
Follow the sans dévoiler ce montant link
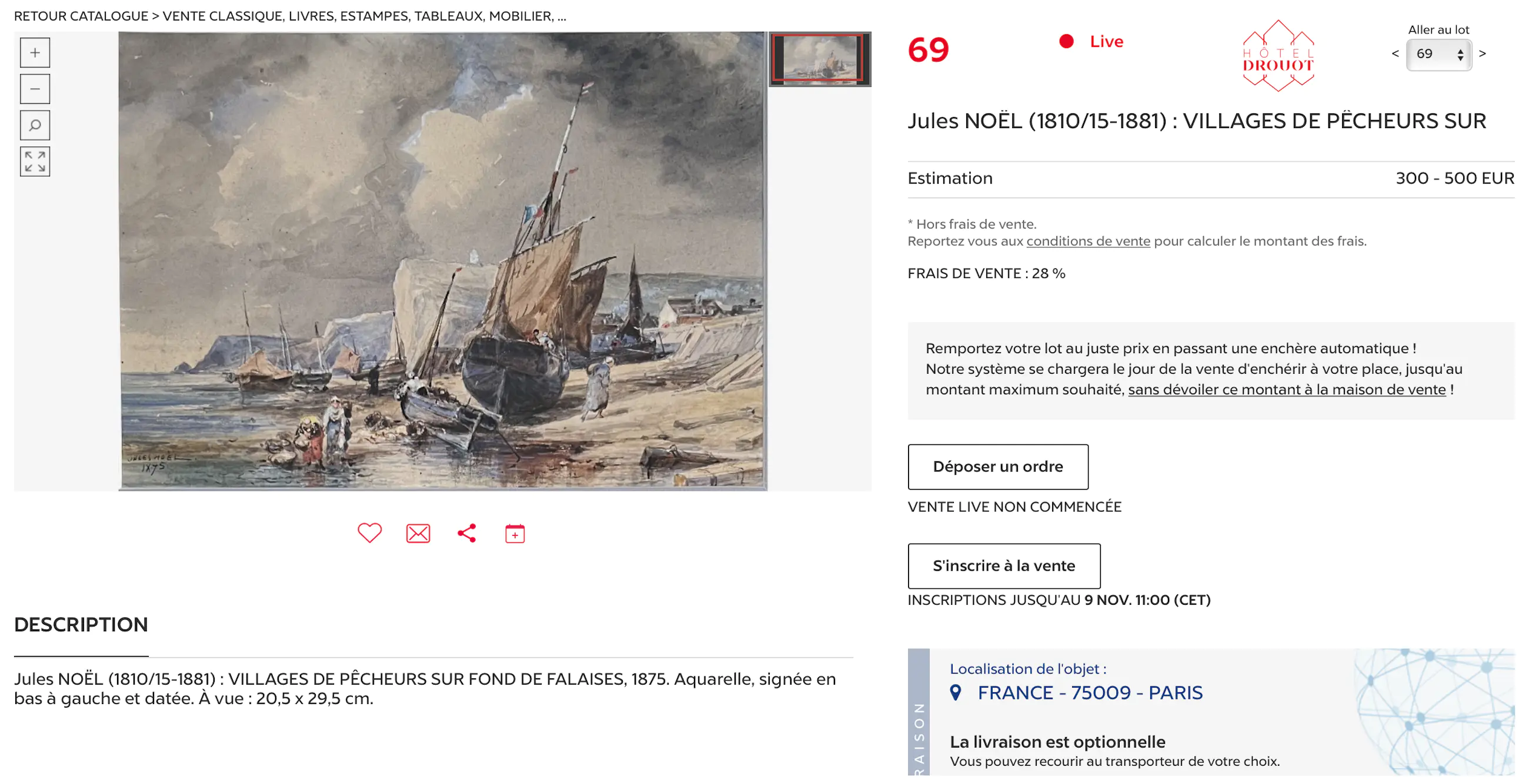point(1286,390)
